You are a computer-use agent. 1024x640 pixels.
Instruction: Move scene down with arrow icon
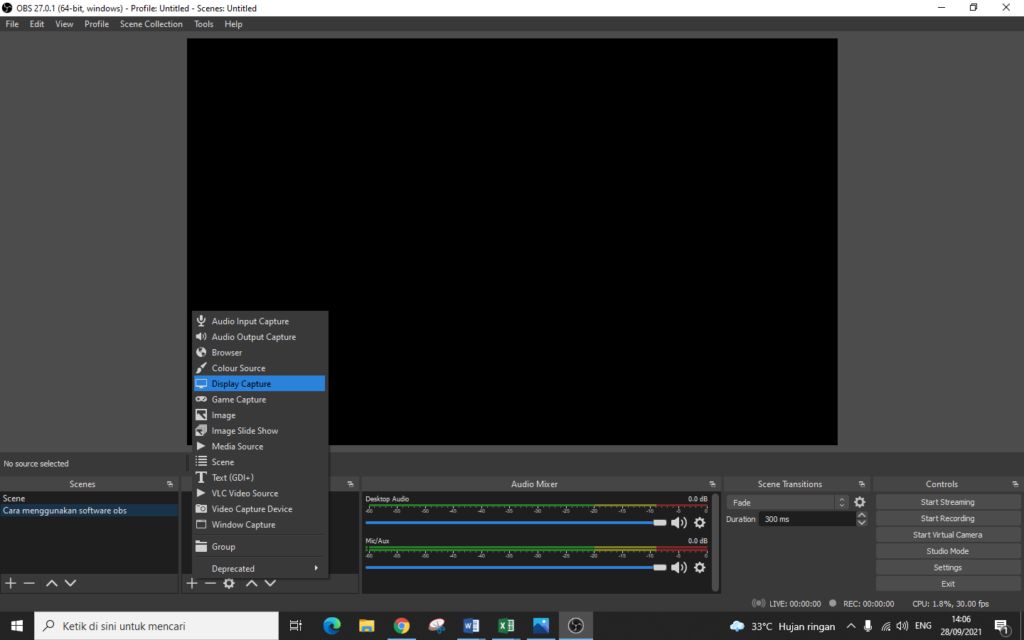click(70, 583)
